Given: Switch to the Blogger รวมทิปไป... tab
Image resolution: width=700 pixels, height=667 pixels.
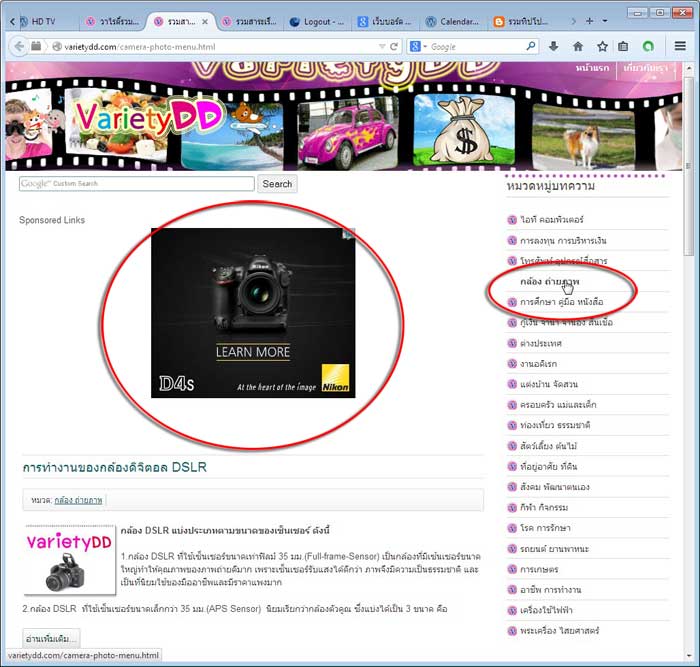Looking at the screenshot, I should (521, 21).
